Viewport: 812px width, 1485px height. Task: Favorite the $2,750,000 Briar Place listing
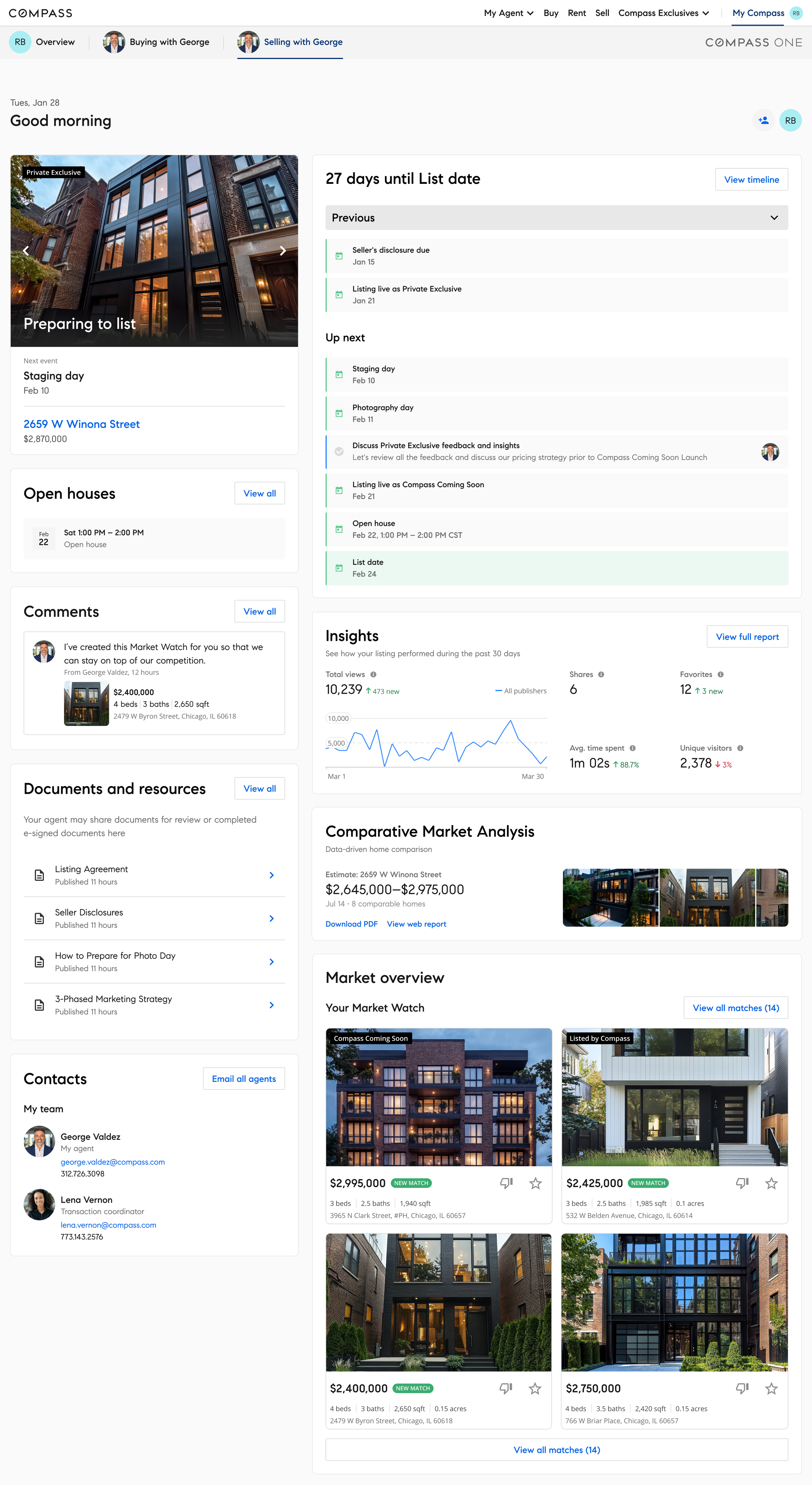[771, 1388]
